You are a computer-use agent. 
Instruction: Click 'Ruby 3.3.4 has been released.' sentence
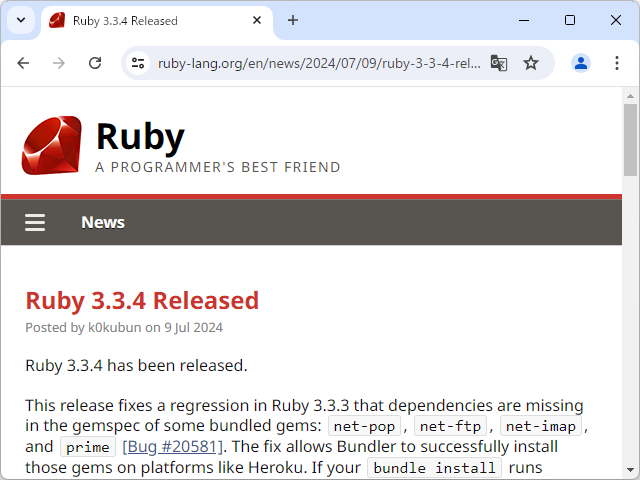(136, 366)
